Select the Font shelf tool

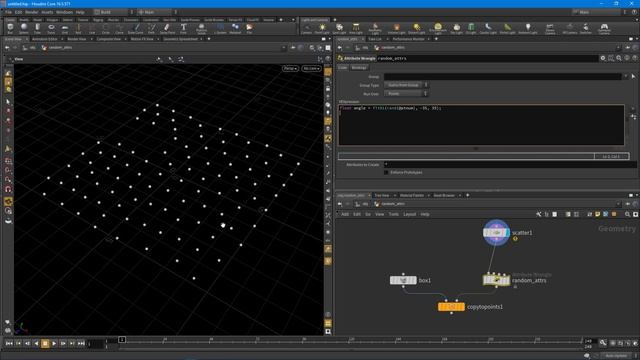pos(183,29)
